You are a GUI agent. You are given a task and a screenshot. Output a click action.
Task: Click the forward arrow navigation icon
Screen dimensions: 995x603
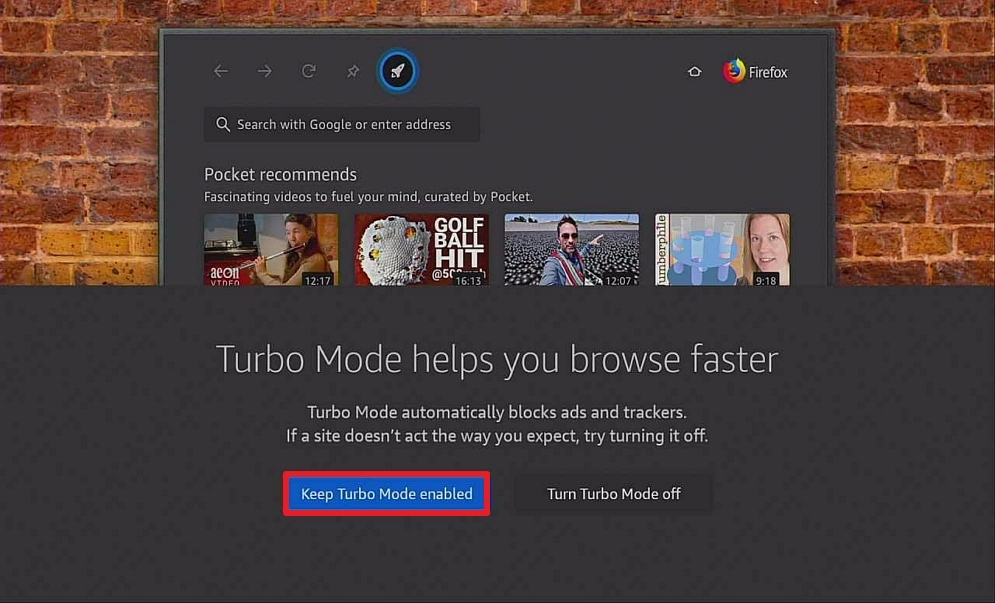coord(265,71)
